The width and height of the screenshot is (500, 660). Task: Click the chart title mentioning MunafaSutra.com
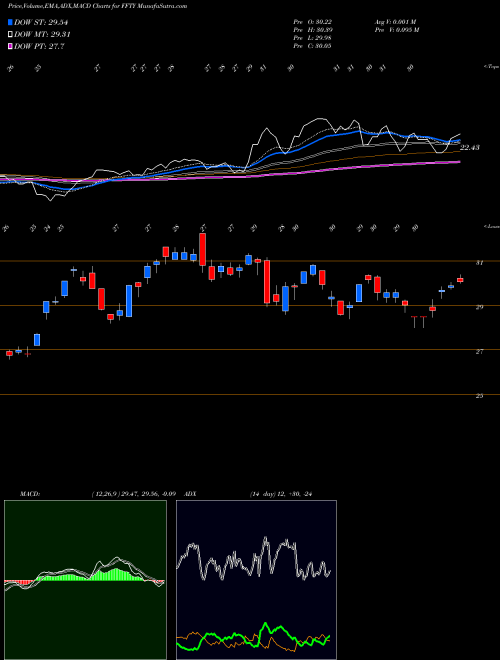(98, 6)
